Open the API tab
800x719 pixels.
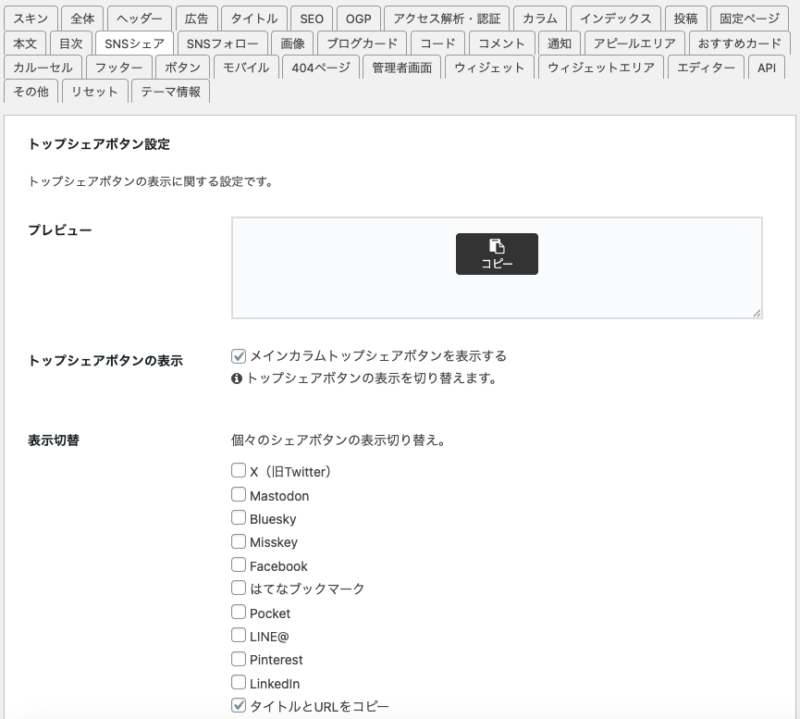[x=766, y=67]
